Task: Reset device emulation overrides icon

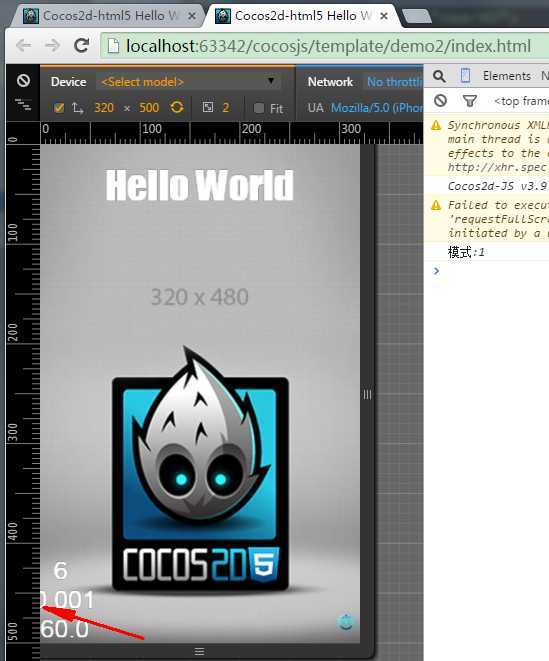Action: (x=23, y=80)
